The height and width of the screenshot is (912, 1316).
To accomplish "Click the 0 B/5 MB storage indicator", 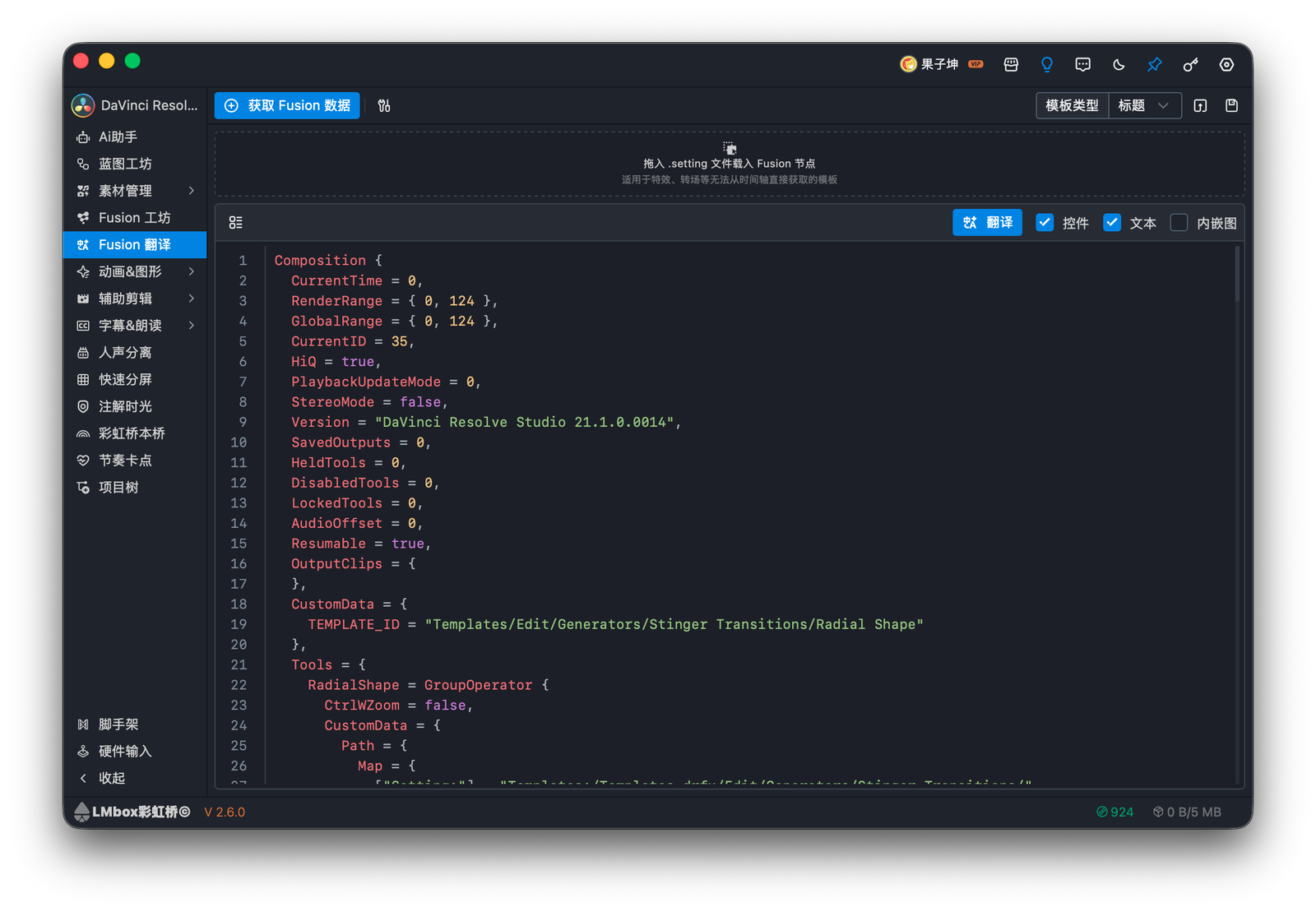I will (x=1186, y=812).
